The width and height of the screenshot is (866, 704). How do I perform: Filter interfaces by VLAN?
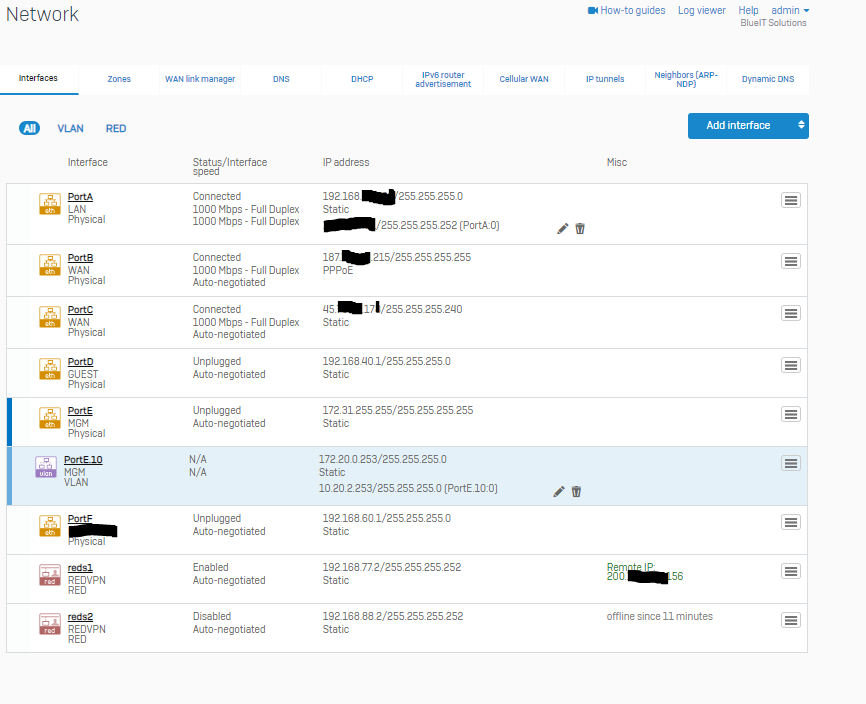pos(70,128)
